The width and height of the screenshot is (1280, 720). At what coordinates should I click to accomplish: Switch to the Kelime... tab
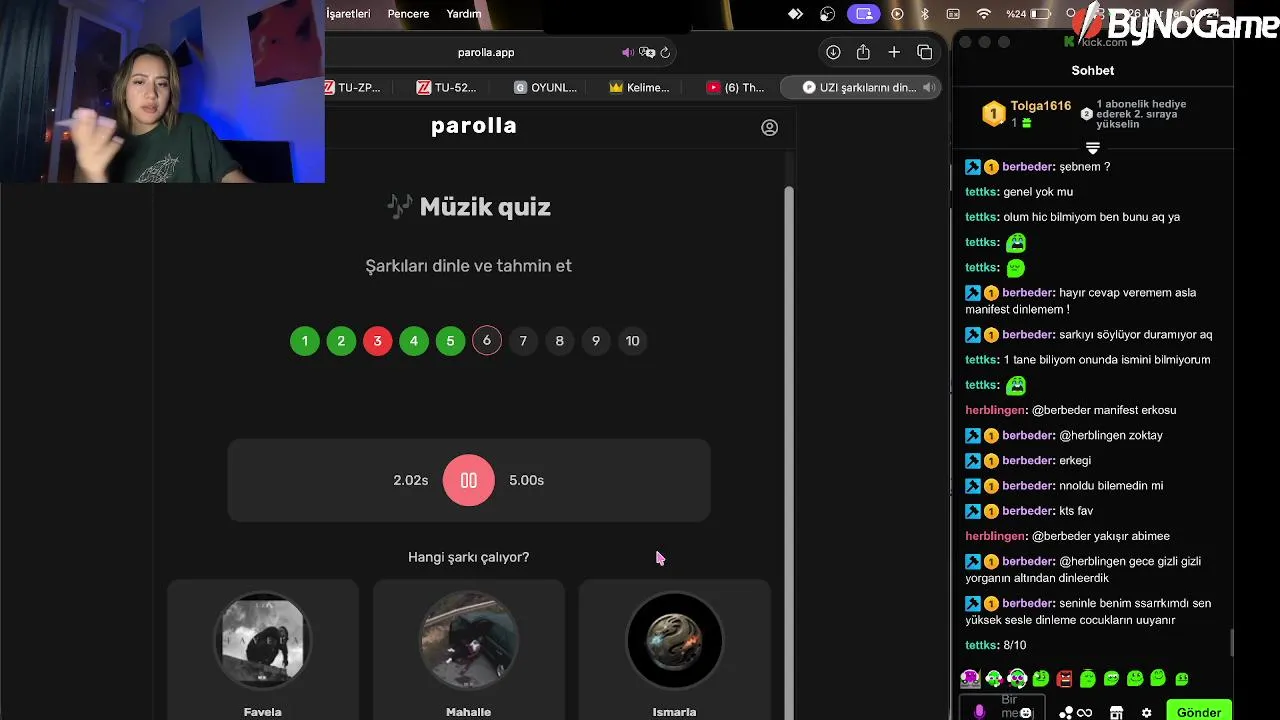click(640, 87)
